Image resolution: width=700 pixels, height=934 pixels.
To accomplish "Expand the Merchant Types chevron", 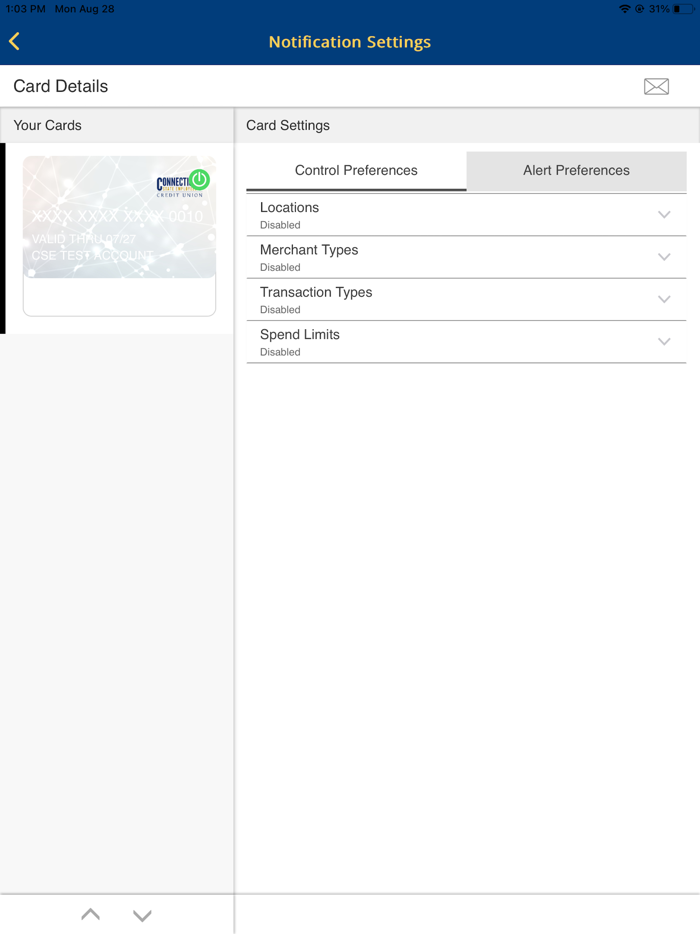I will tap(664, 257).
